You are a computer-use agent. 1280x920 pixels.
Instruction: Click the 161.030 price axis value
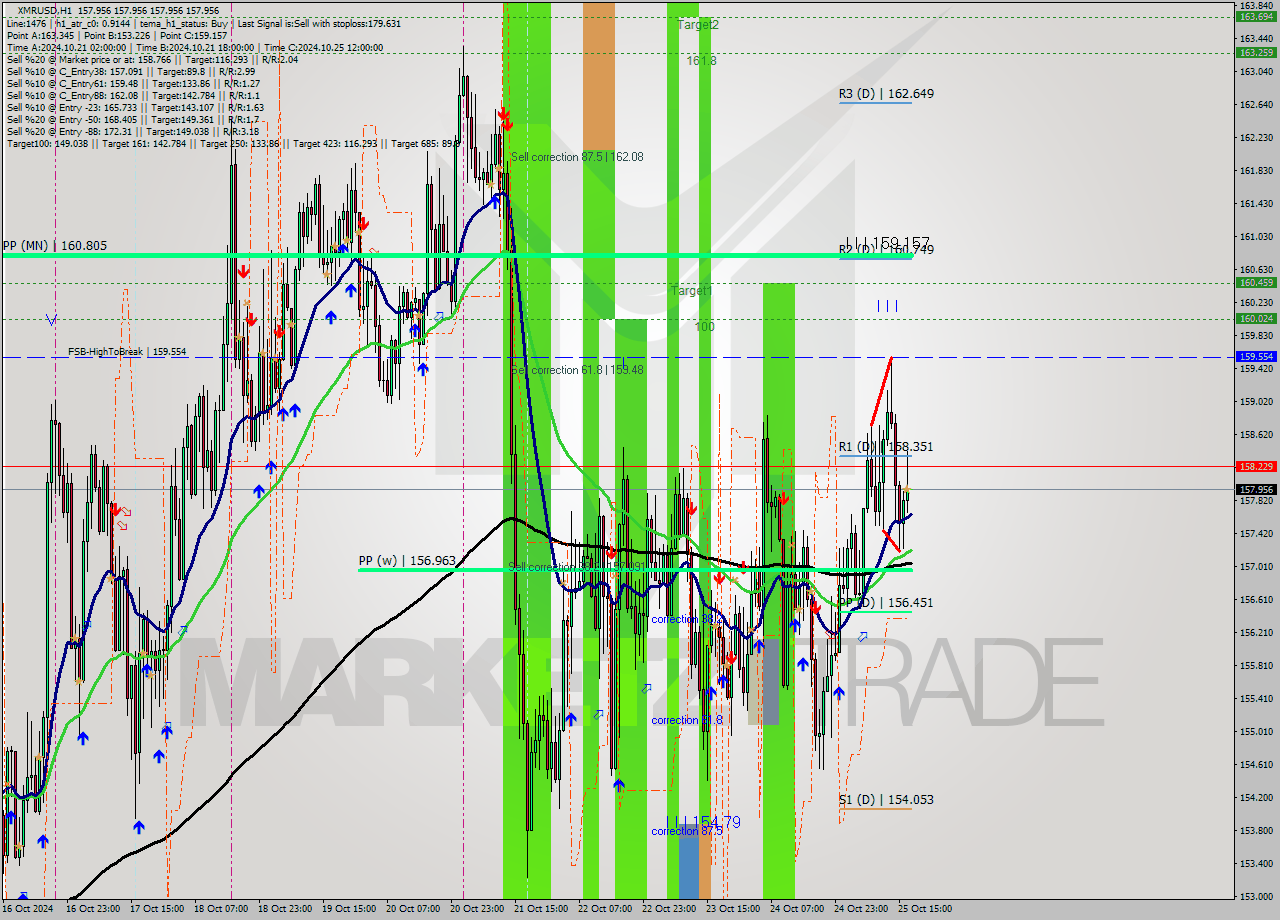tap(1255, 236)
